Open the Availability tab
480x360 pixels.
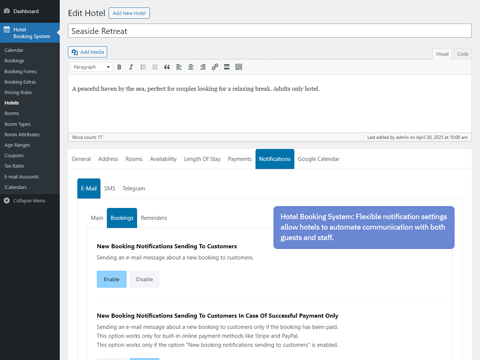pos(163,159)
